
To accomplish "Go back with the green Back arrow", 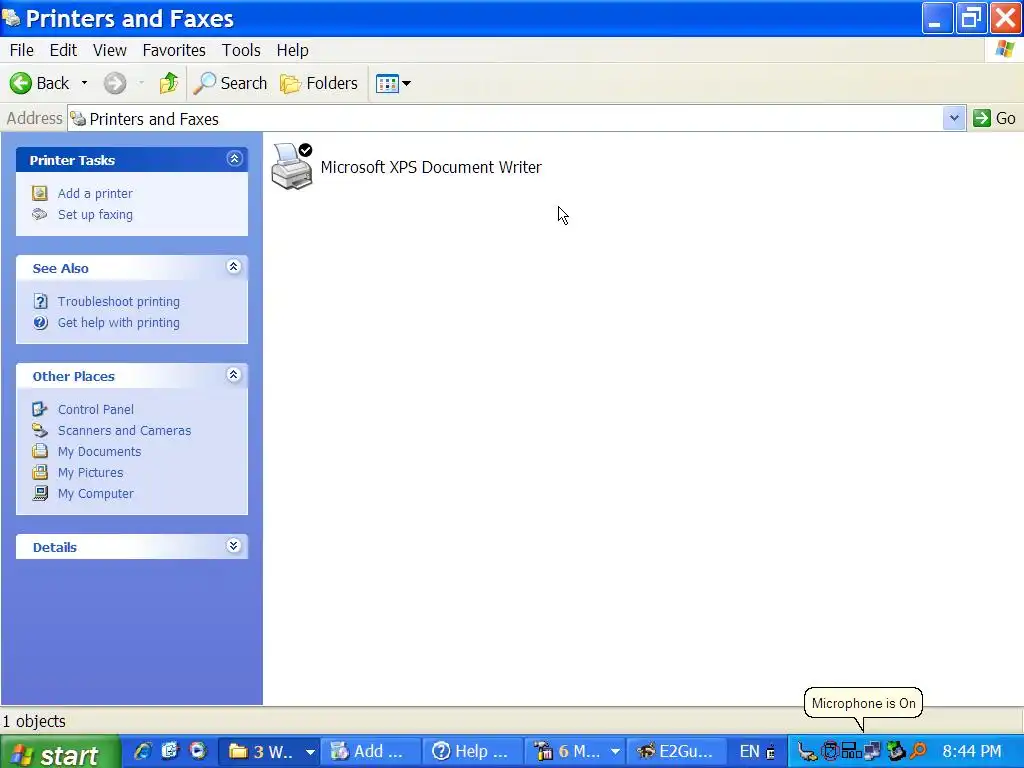I will point(39,83).
